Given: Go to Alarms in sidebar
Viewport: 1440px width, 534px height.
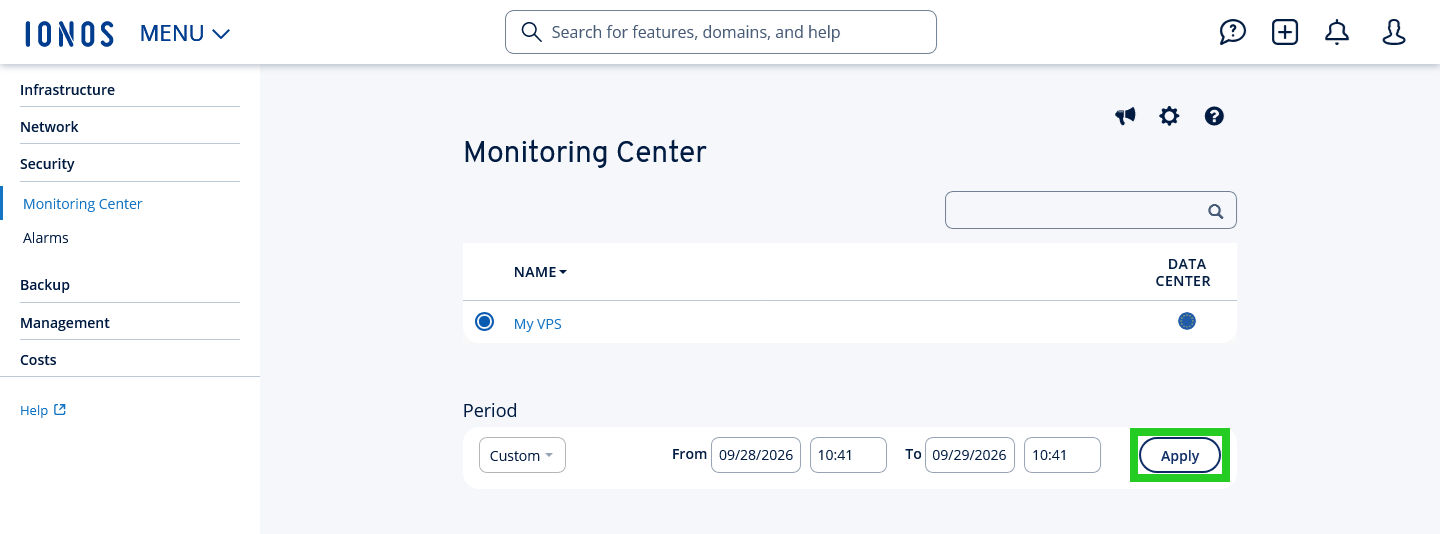Looking at the screenshot, I should coord(46,238).
